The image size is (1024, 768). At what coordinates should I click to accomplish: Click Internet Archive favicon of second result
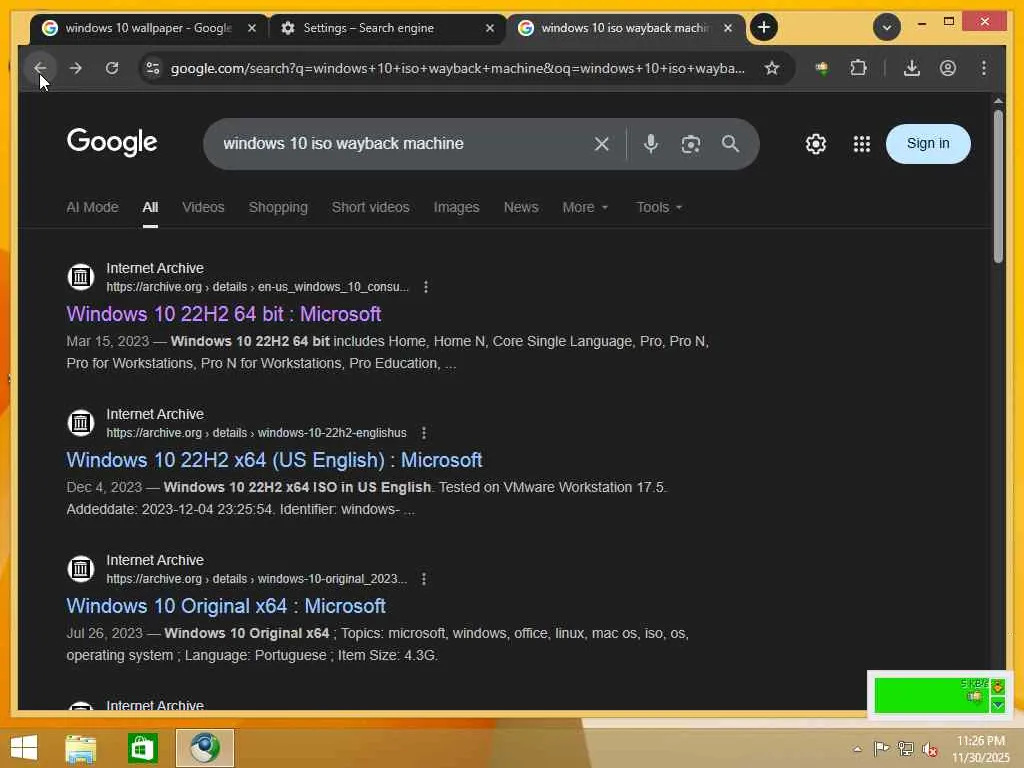[x=81, y=423]
